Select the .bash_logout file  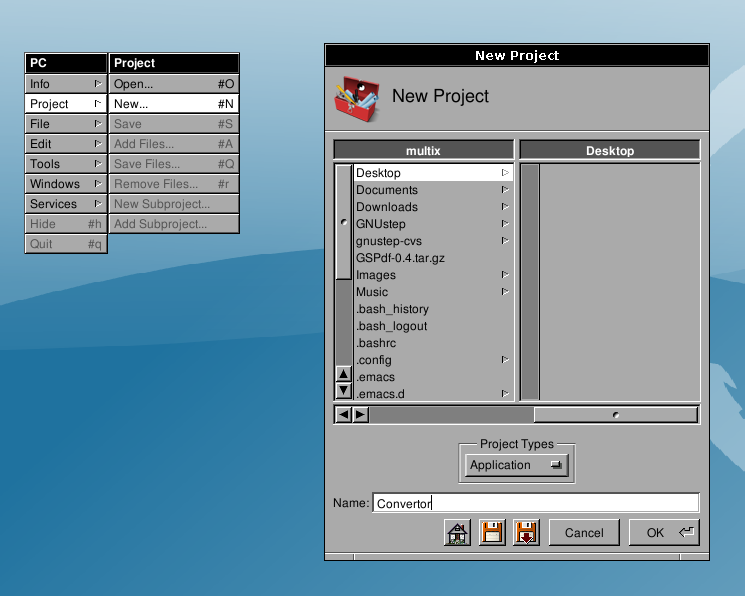coord(392,326)
